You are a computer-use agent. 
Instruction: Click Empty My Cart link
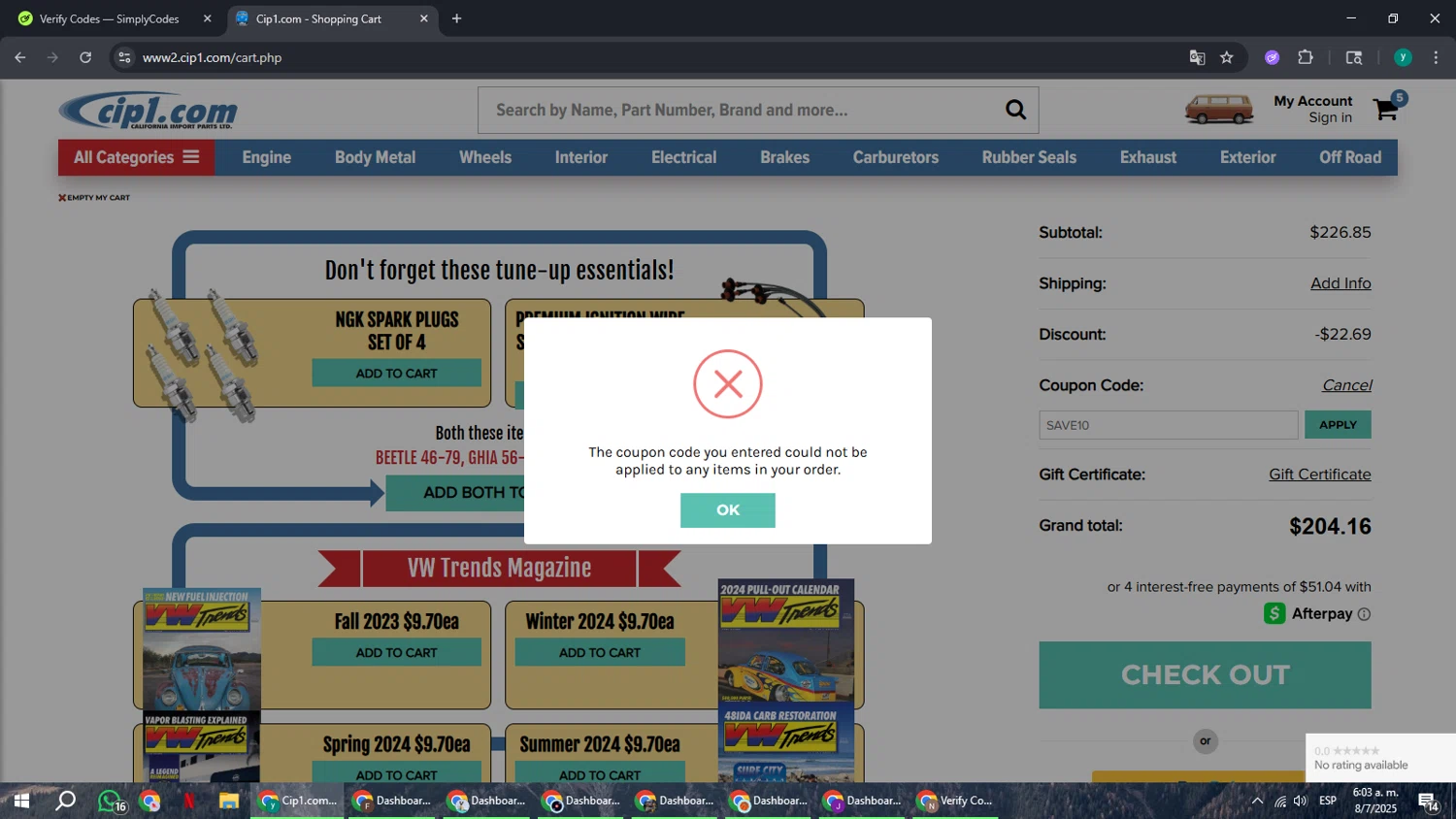(x=94, y=197)
